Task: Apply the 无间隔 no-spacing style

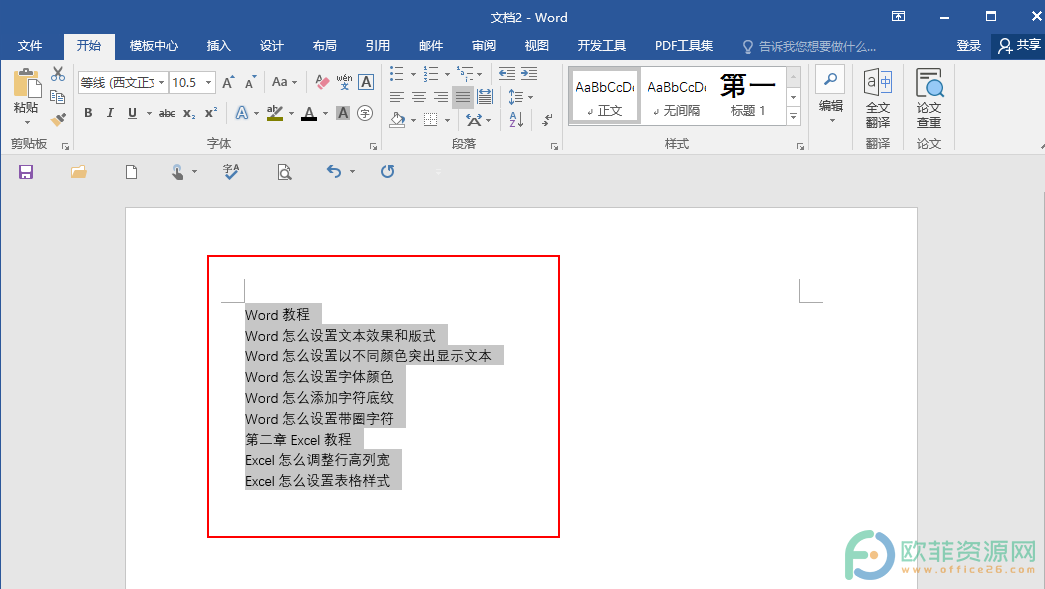Action: point(676,96)
